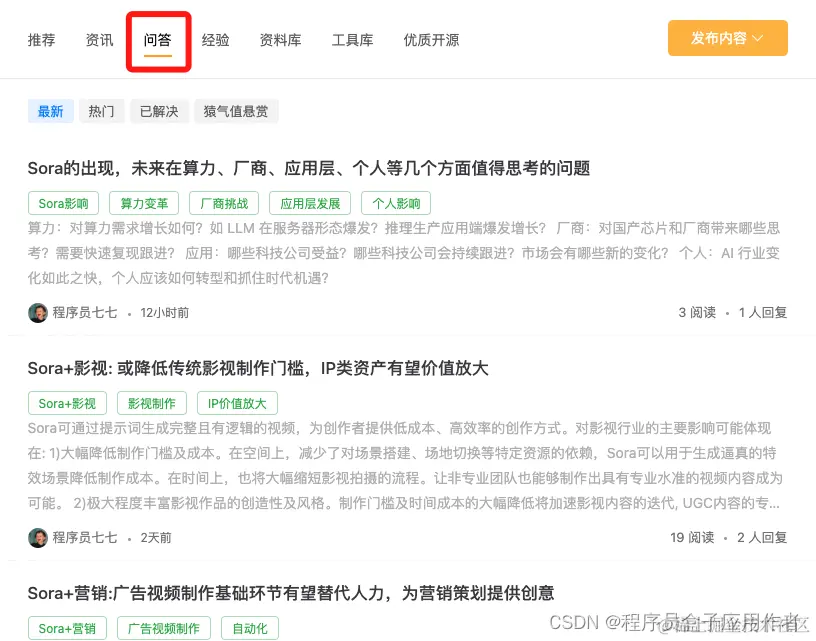816x641 pixels.
Task: Open author 程序员七七 on 12小时前 post
Action: (84, 313)
